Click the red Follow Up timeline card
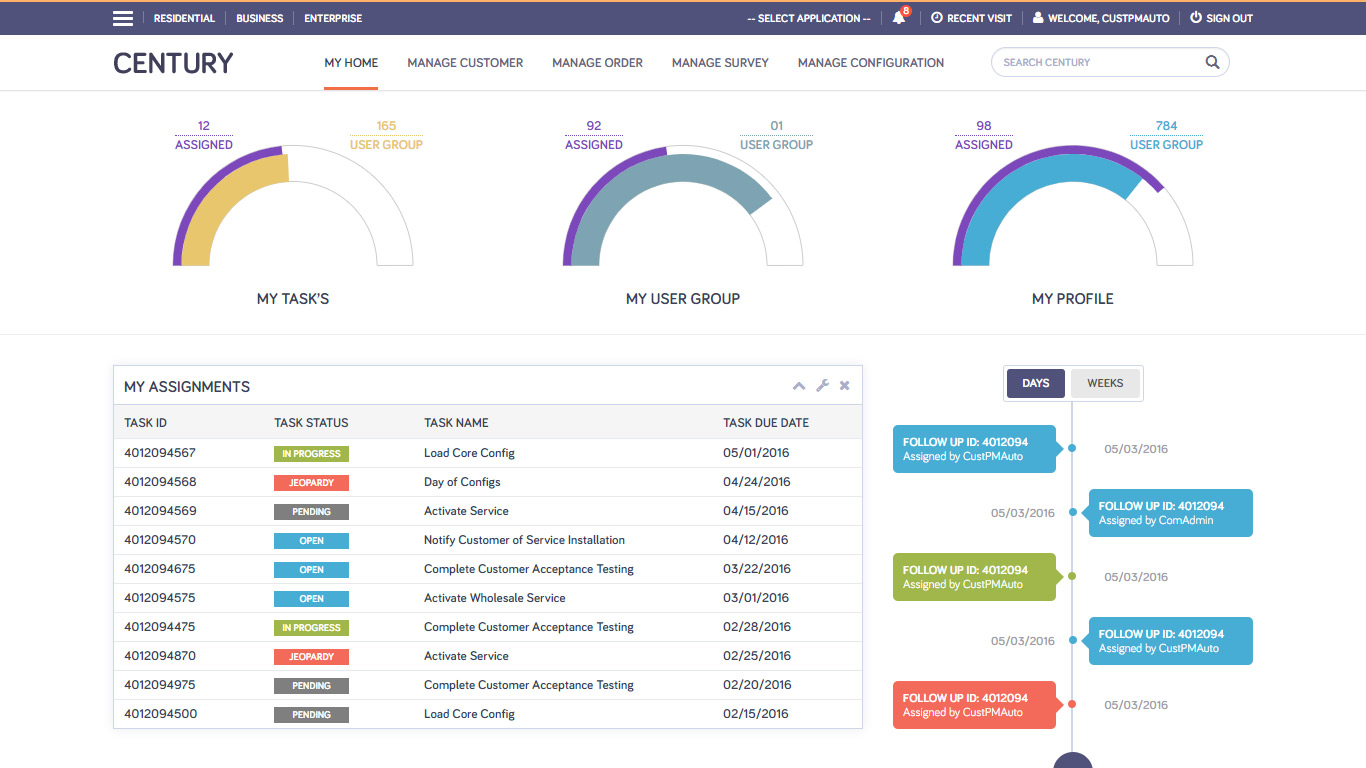Screen dimensions: 1366x768 pos(973,705)
